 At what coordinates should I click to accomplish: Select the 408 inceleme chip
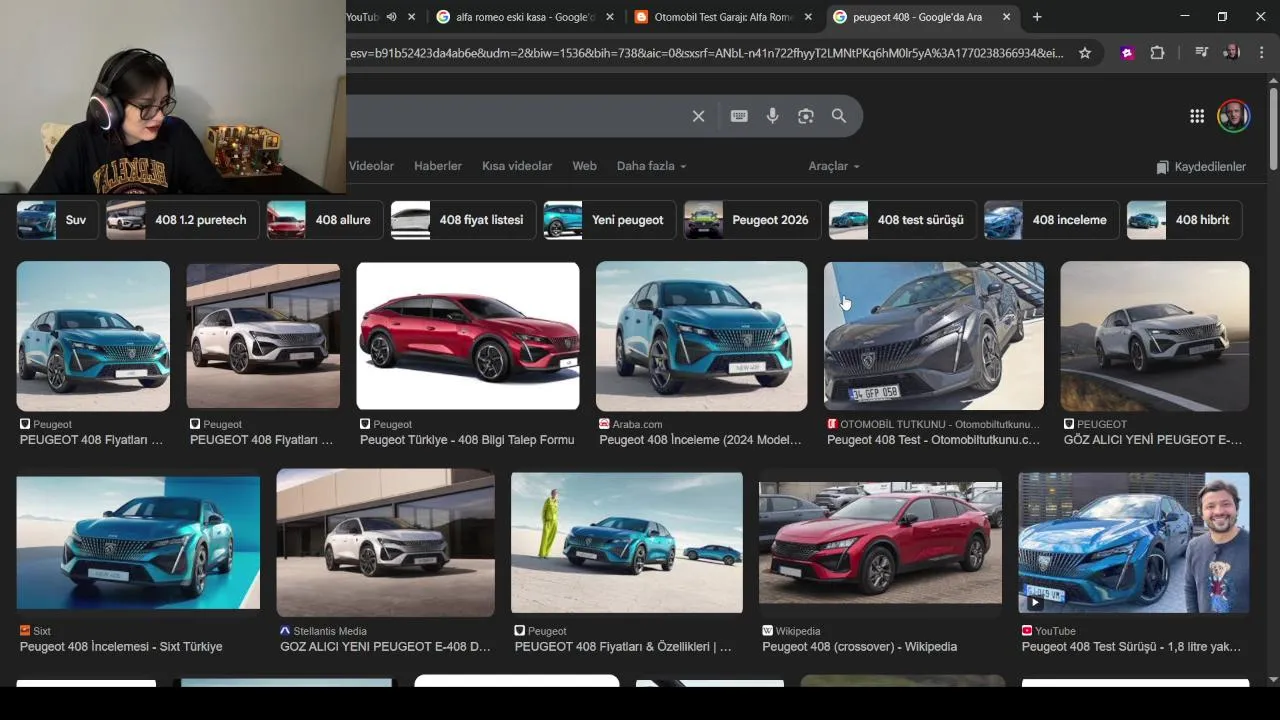tap(1051, 220)
